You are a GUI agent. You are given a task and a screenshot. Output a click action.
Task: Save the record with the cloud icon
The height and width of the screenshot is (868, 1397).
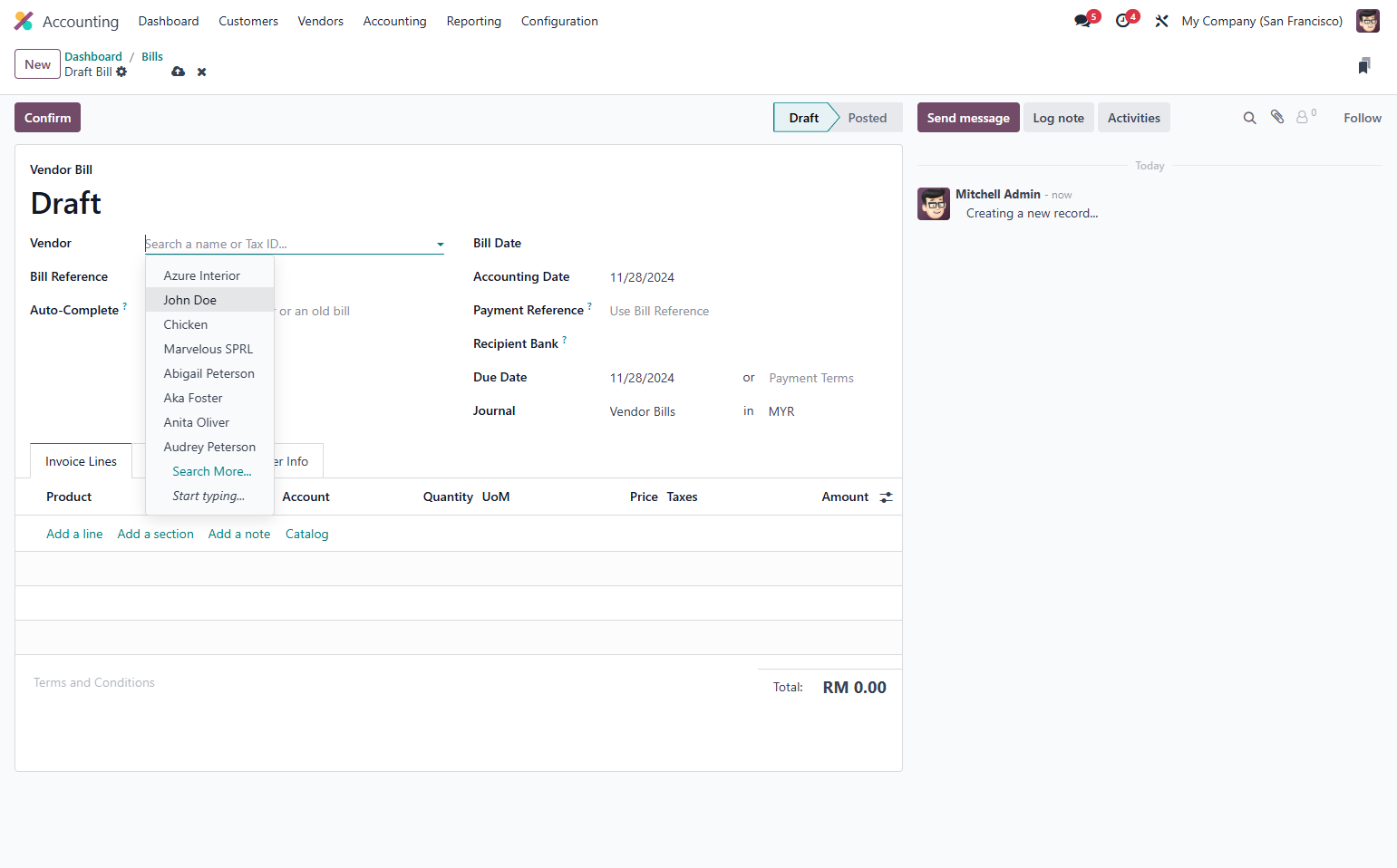point(179,72)
